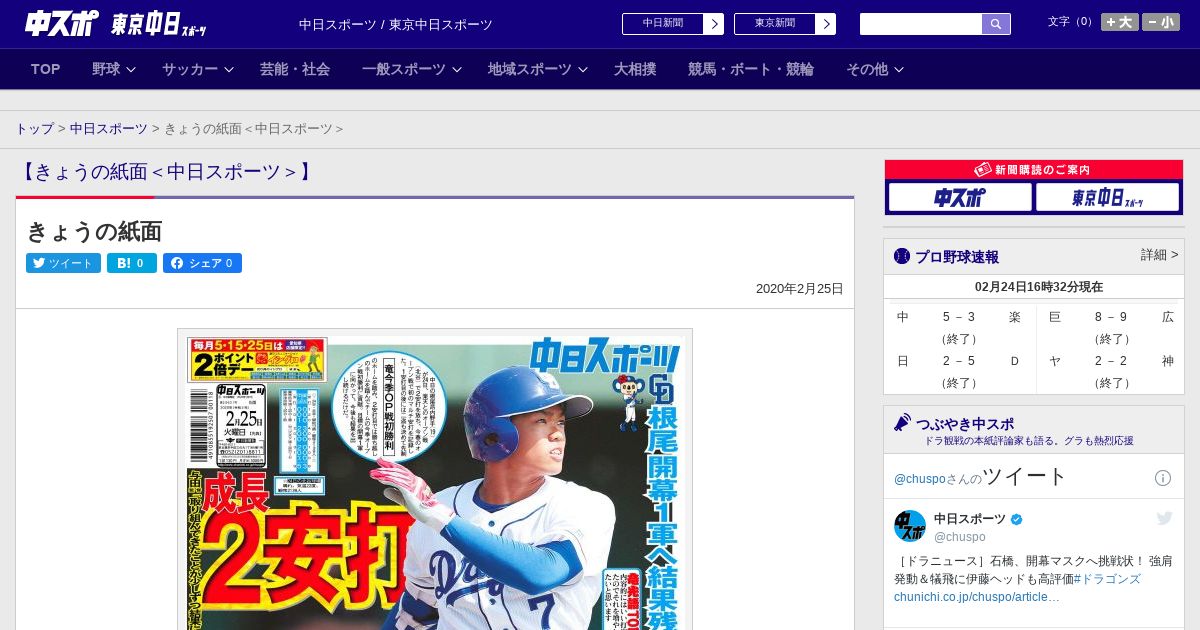
Task: Click the つぶやき中スポ megaphone icon
Action: 903,423
